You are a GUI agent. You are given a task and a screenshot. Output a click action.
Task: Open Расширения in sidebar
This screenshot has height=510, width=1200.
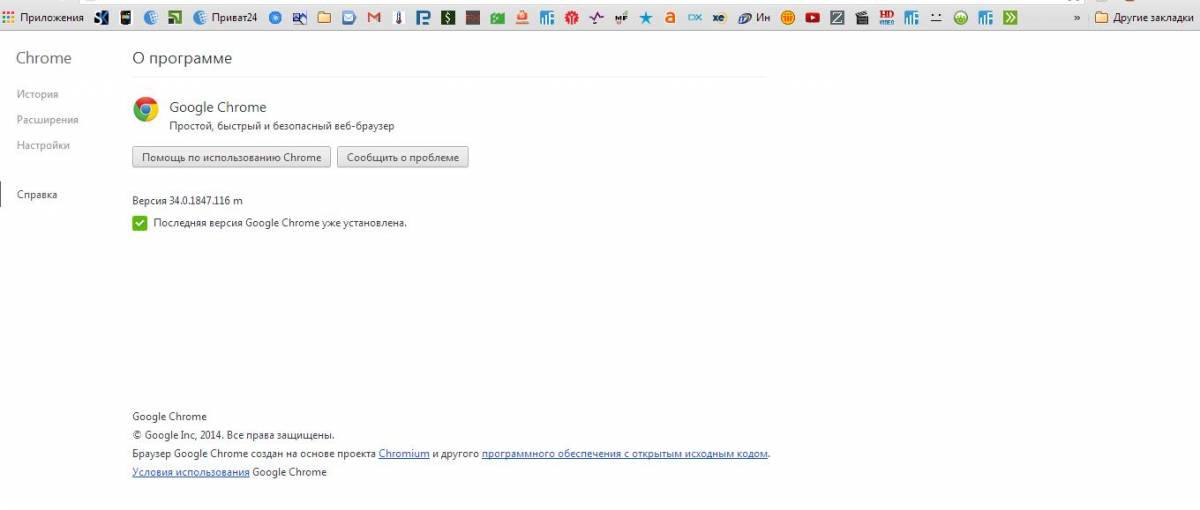click(47, 119)
